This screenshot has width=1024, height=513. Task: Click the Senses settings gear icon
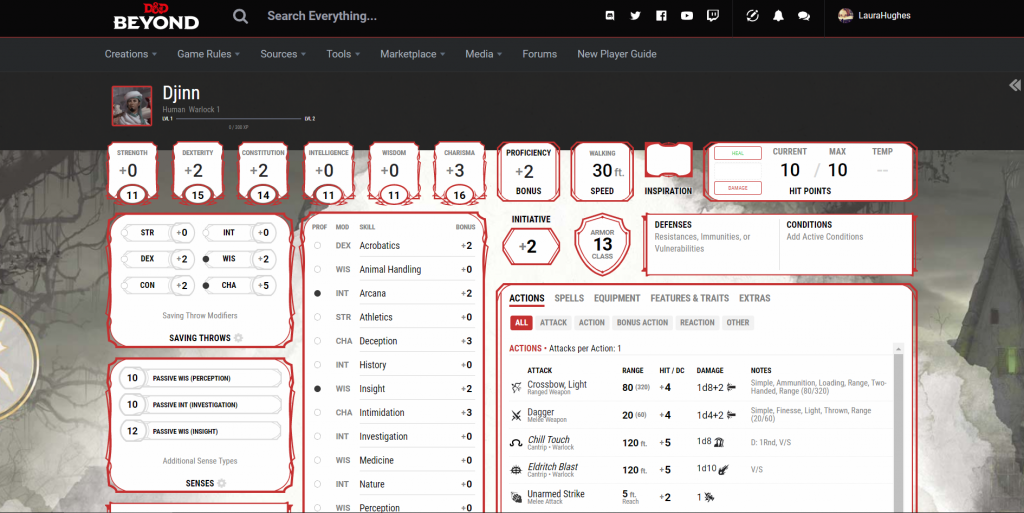(222, 483)
